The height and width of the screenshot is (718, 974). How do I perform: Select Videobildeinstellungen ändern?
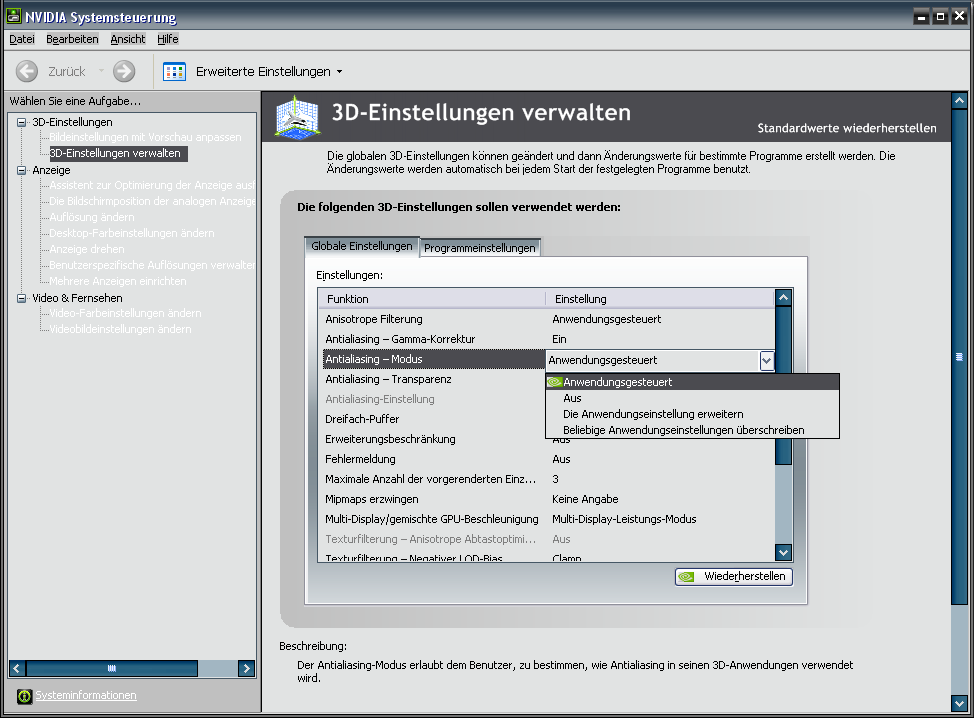121,329
